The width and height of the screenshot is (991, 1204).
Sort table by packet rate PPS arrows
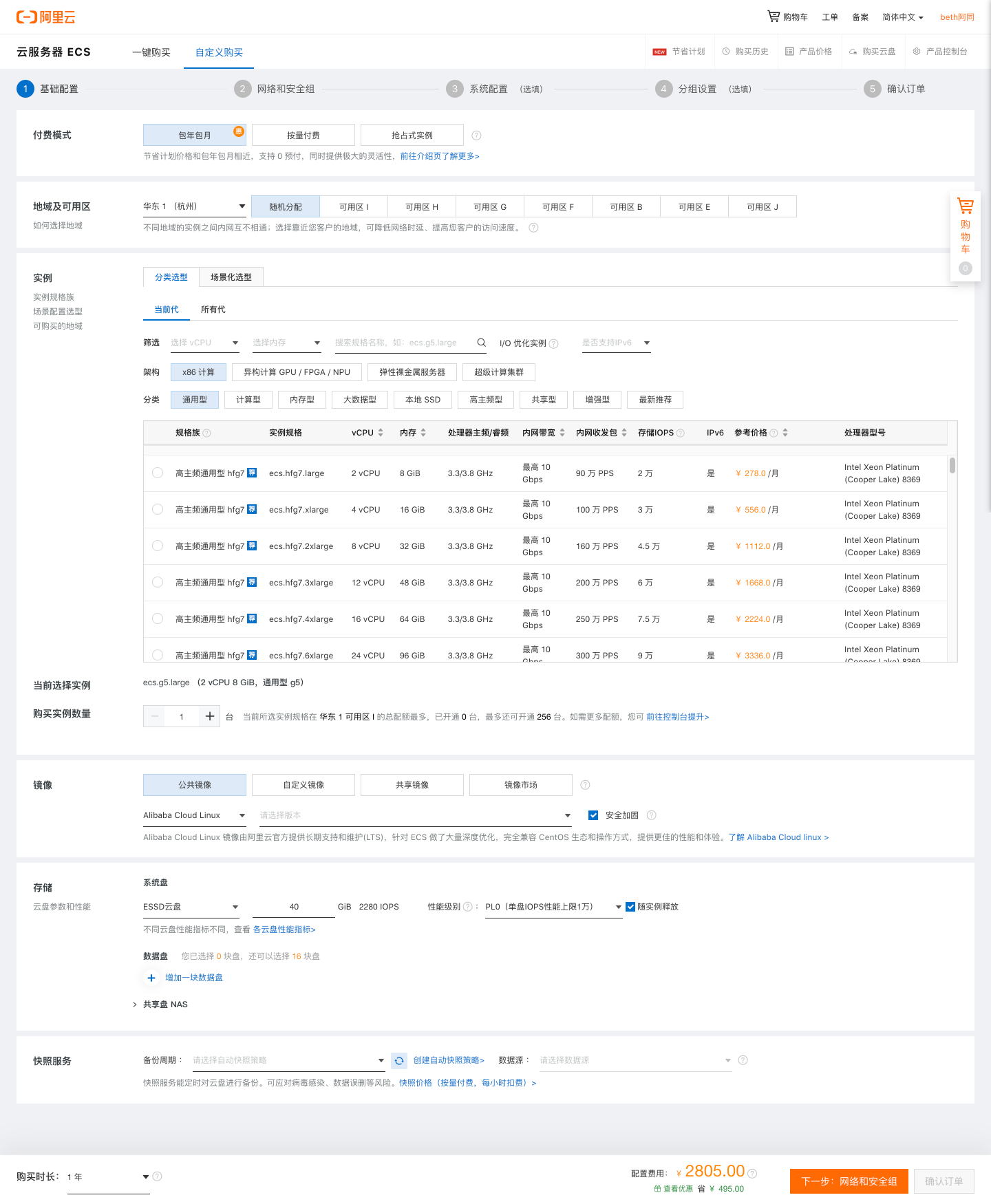(x=624, y=433)
